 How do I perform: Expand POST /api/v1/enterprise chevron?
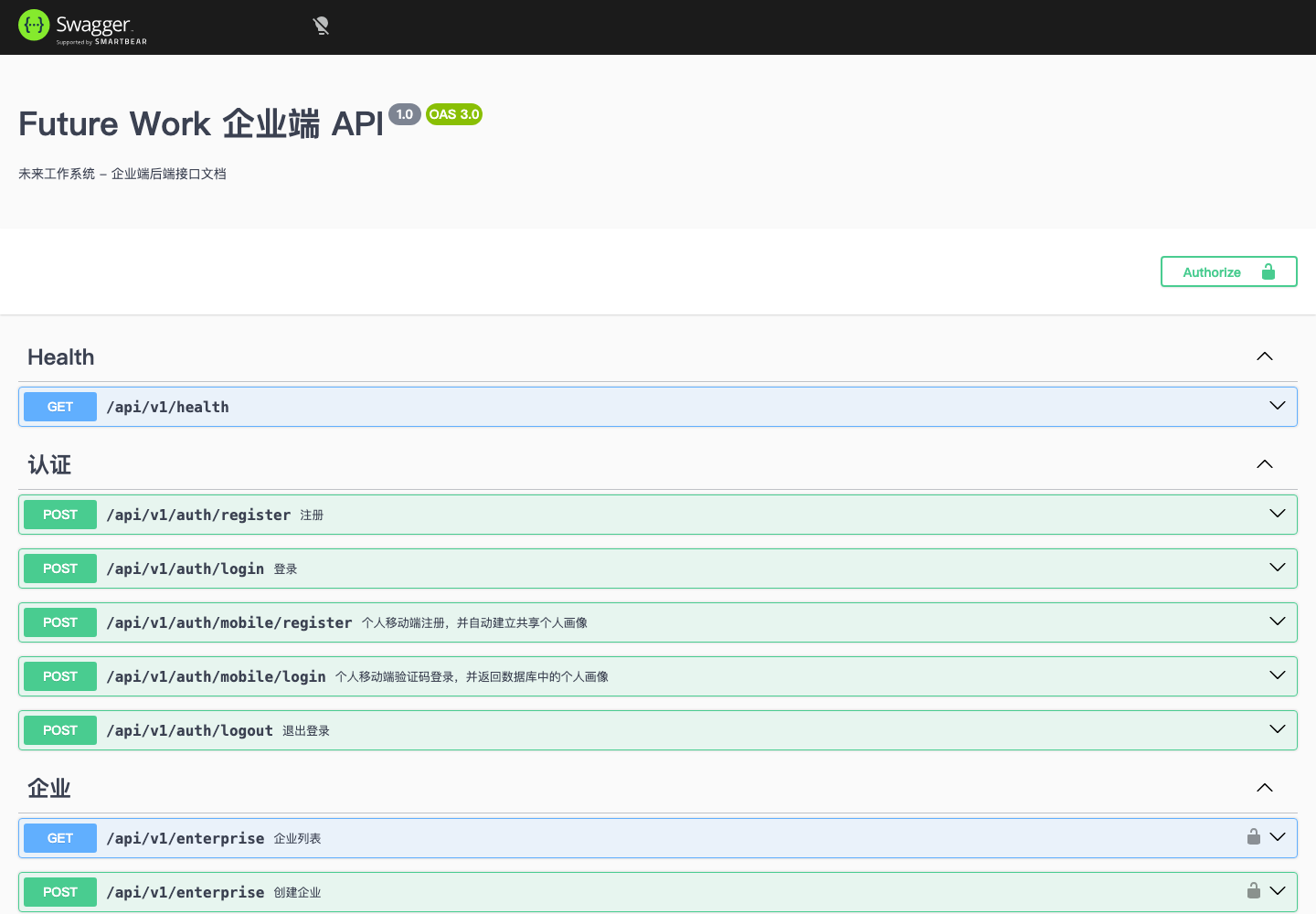tap(1278, 891)
